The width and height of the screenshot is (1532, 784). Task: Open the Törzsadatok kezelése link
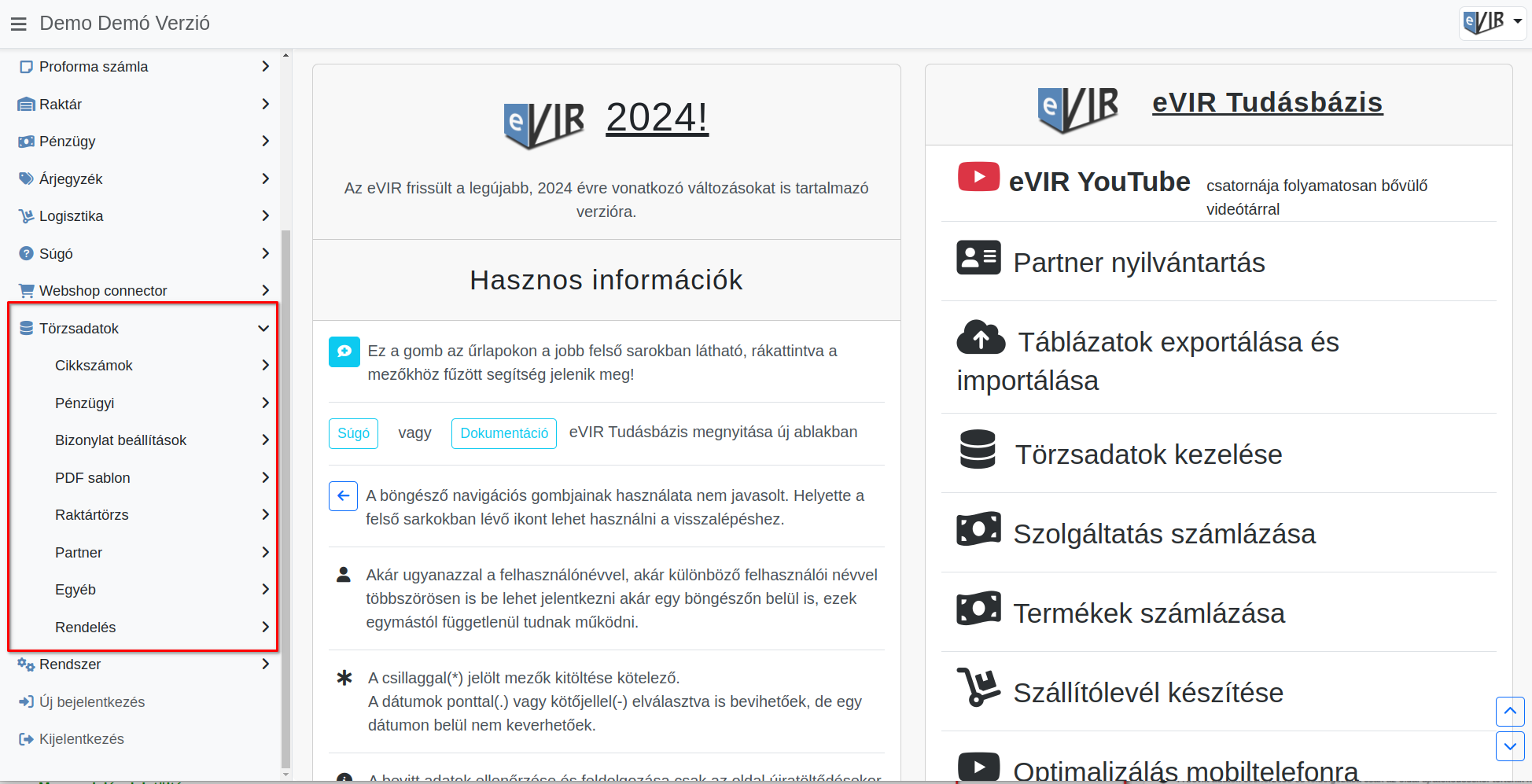pyautogui.click(x=1149, y=455)
